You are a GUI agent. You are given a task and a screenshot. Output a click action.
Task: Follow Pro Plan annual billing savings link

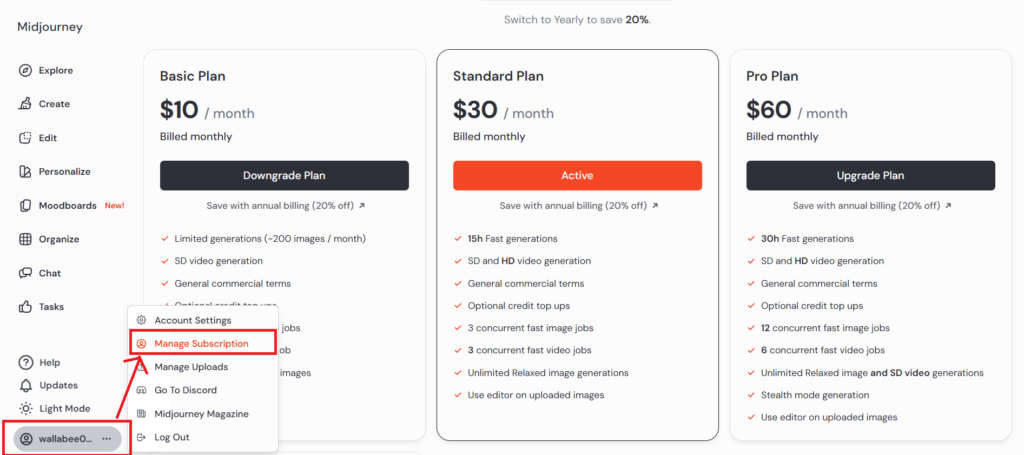(871, 206)
